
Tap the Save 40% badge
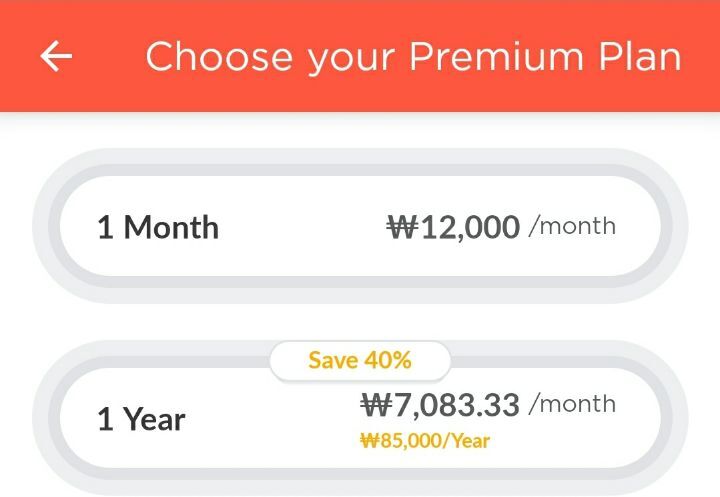click(x=360, y=360)
